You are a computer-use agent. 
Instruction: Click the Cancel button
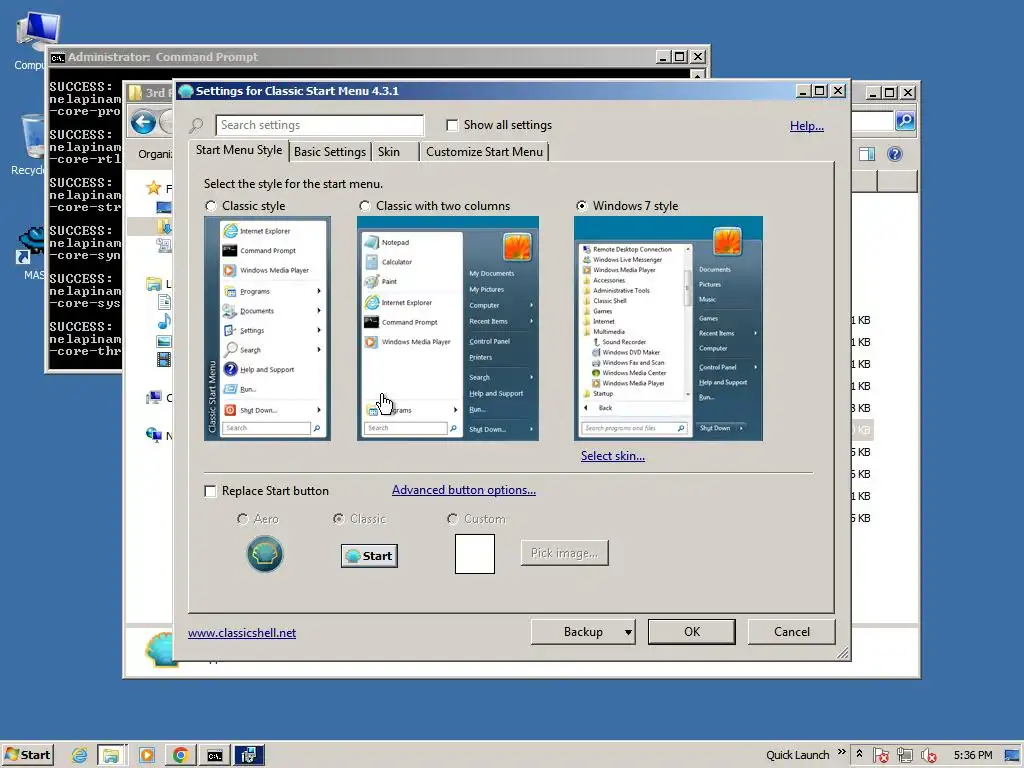(792, 632)
